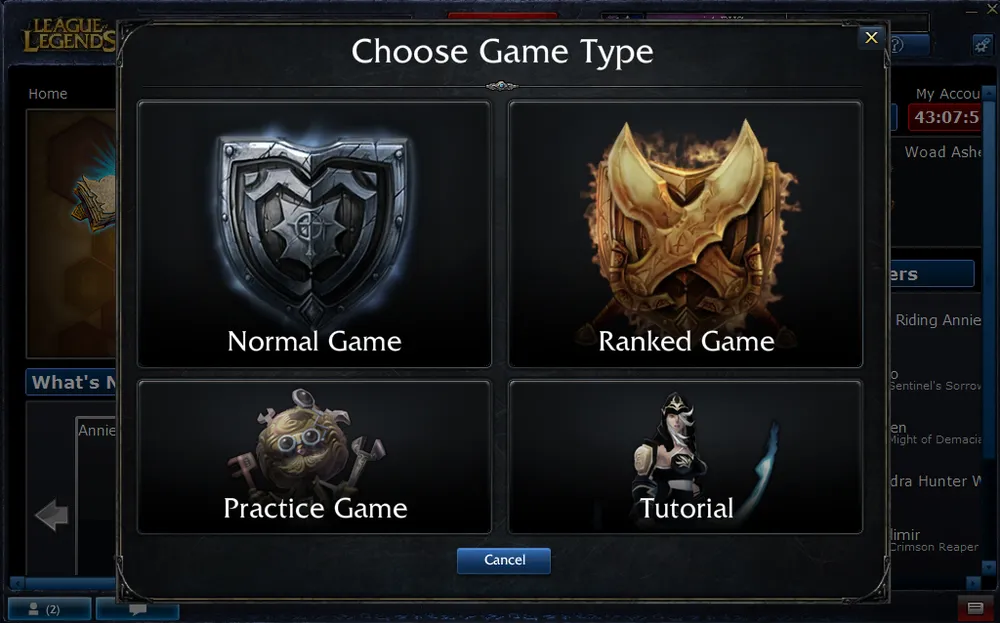Open the help question mark icon
Viewport: 1000px width, 623px height.
(897, 45)
